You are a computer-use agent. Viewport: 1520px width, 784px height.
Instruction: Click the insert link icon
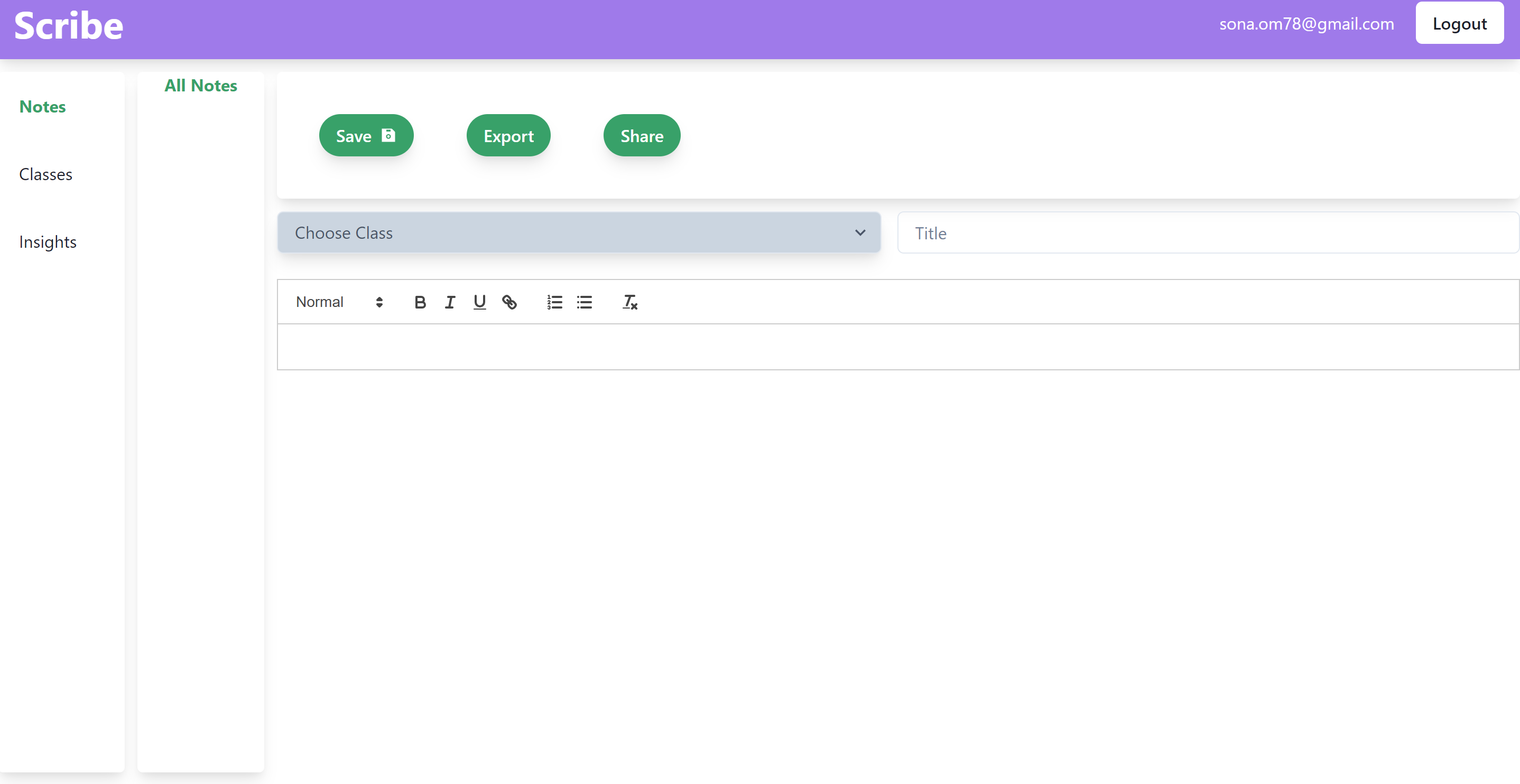point(509,302)
